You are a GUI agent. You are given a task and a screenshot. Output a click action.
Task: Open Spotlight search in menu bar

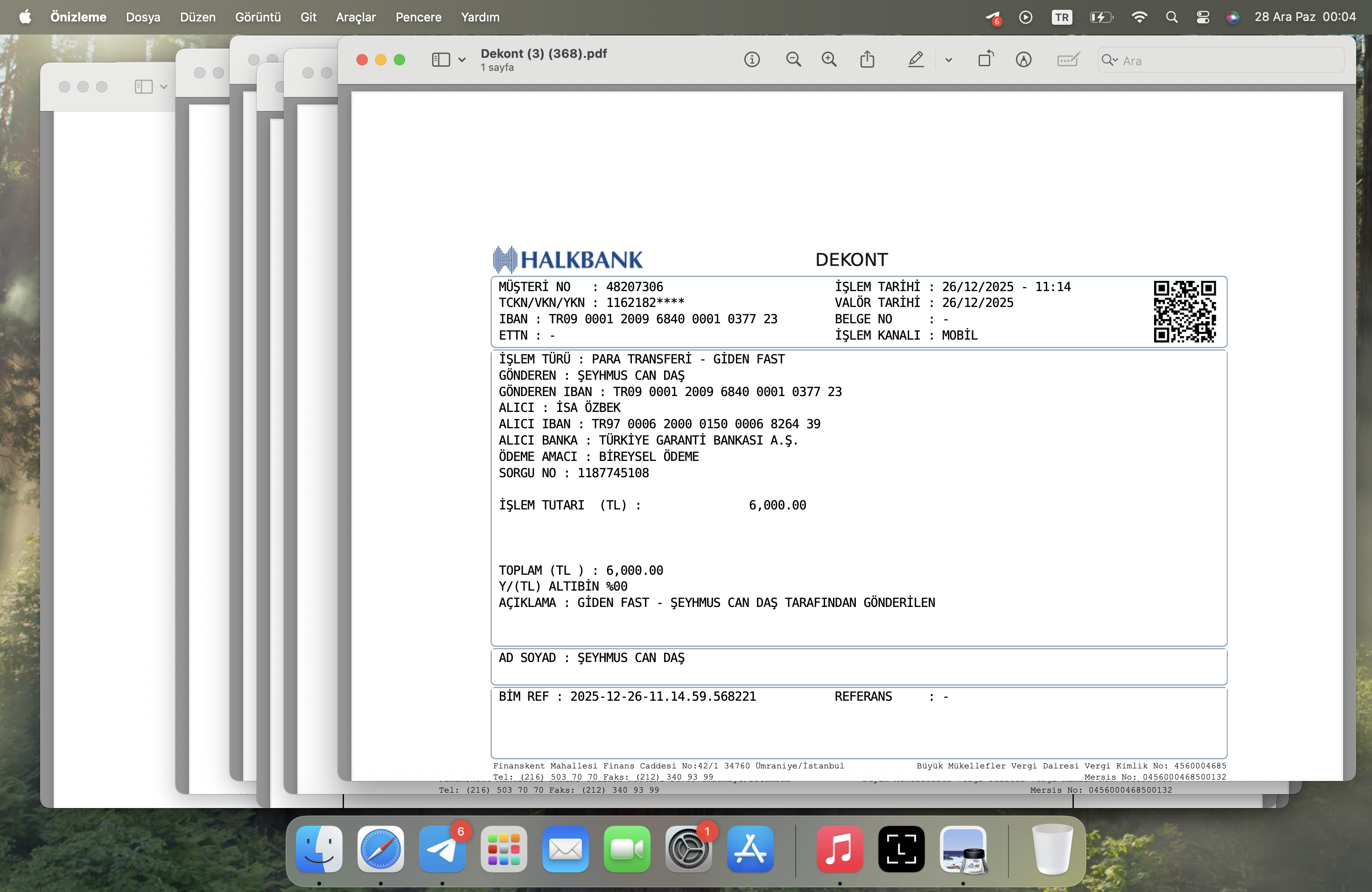click(x=1171, y=17)
